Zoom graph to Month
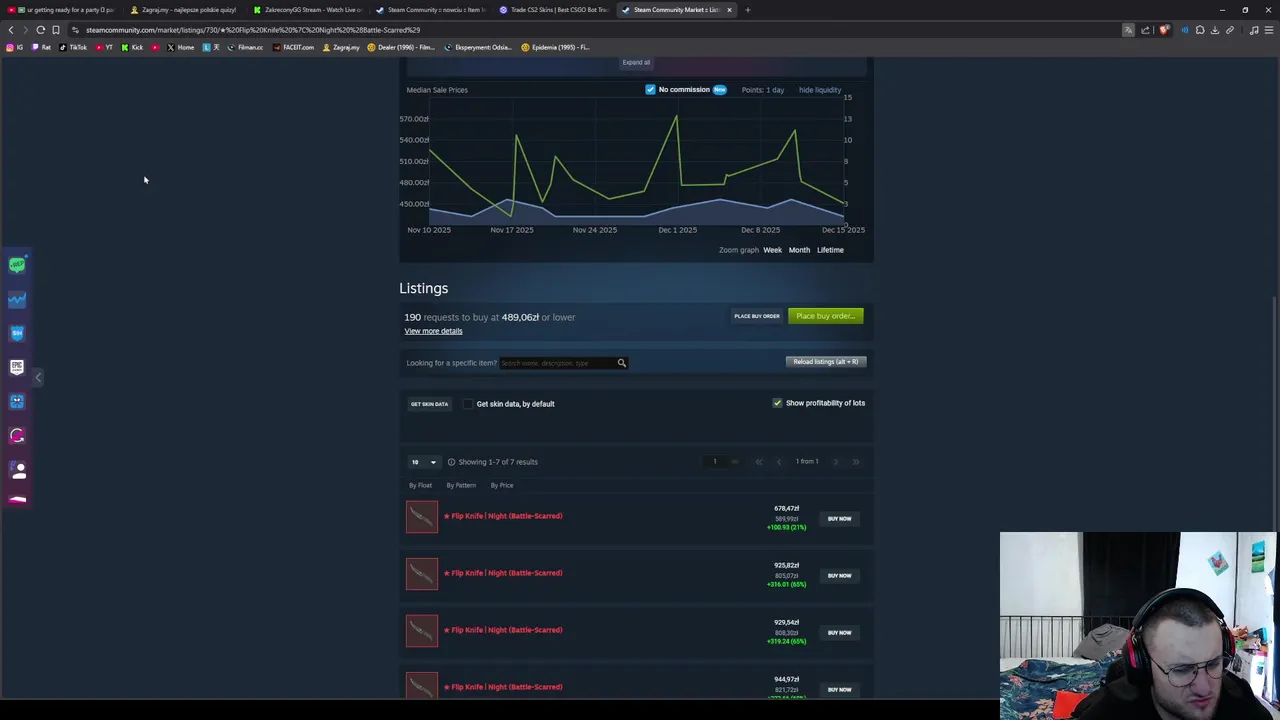 799,250
